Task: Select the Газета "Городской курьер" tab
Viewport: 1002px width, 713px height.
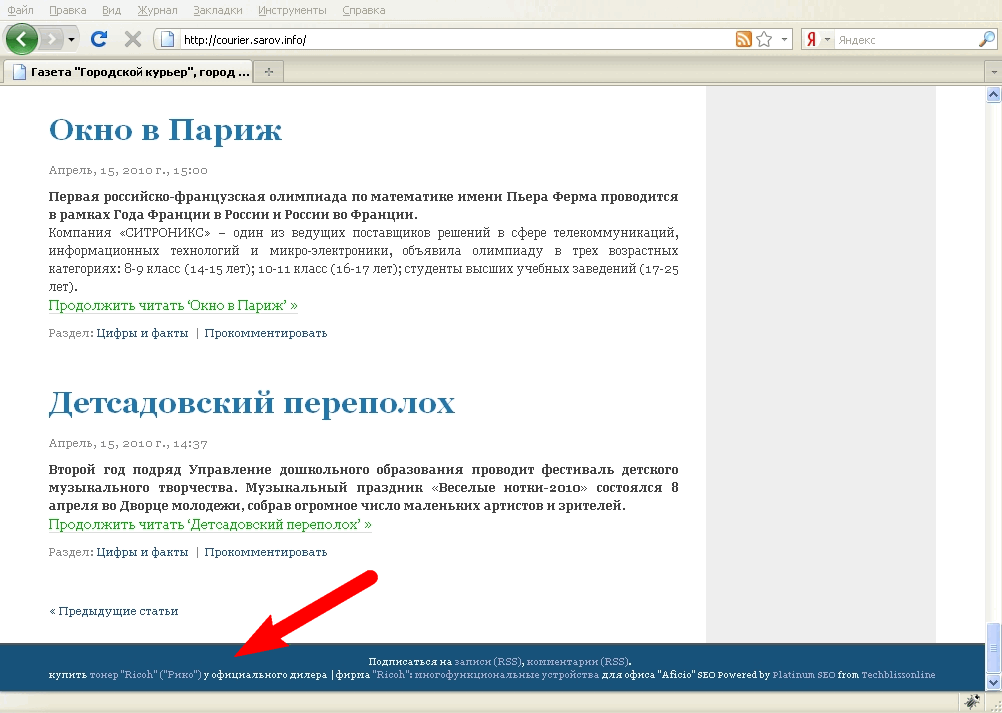Action: [x=128, y=73]
